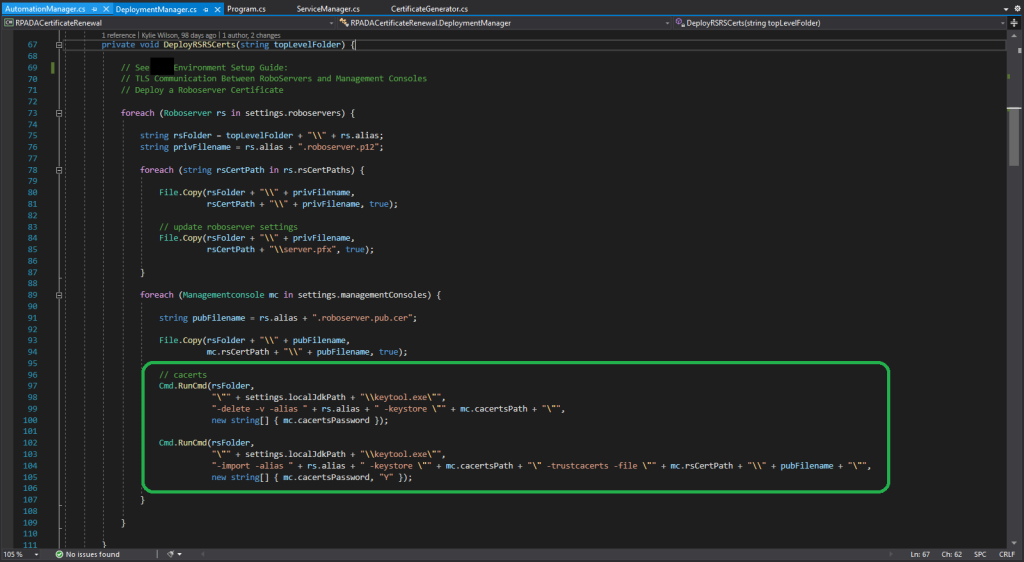Click the '1 reference' CodeLens link

tap(120, 35)
